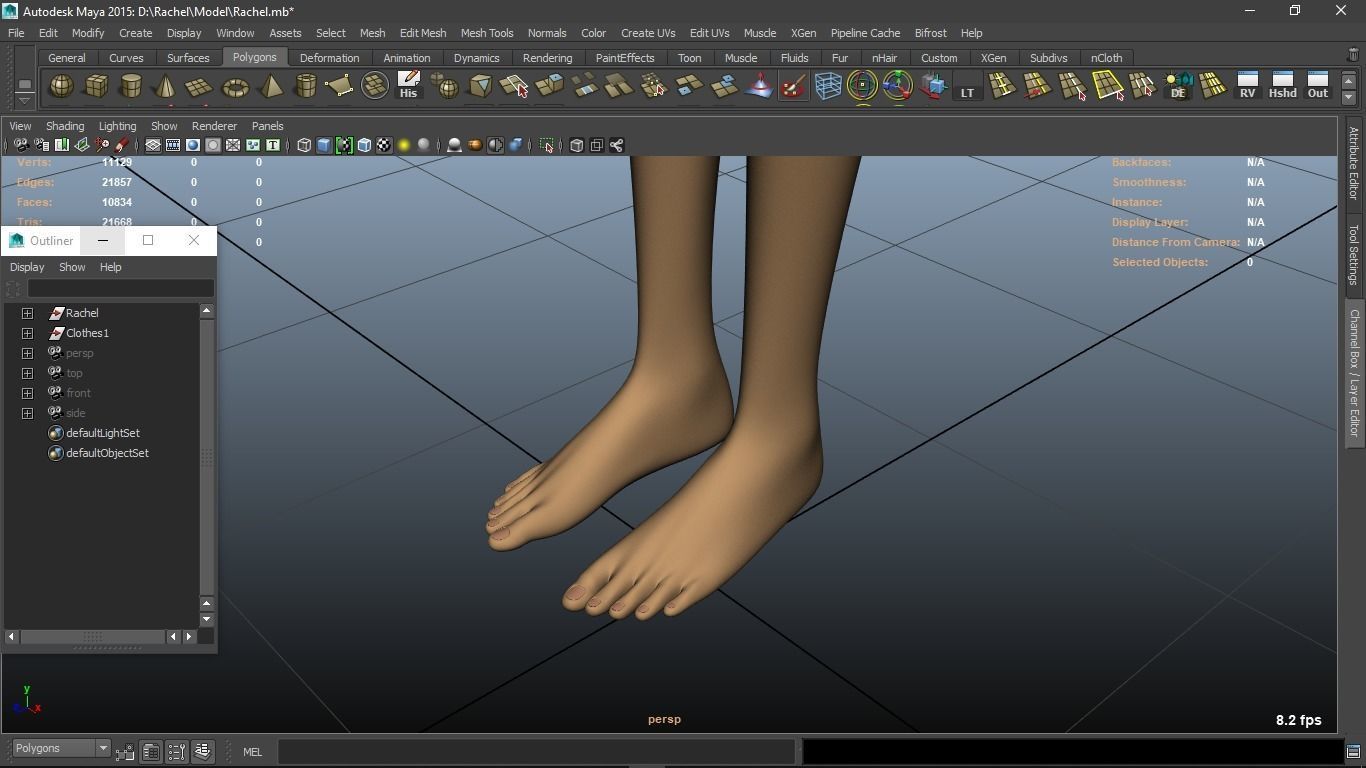Expand the persp camera node in Outliner
Screen dimensions: 1366x768
(x=28, y=353)
